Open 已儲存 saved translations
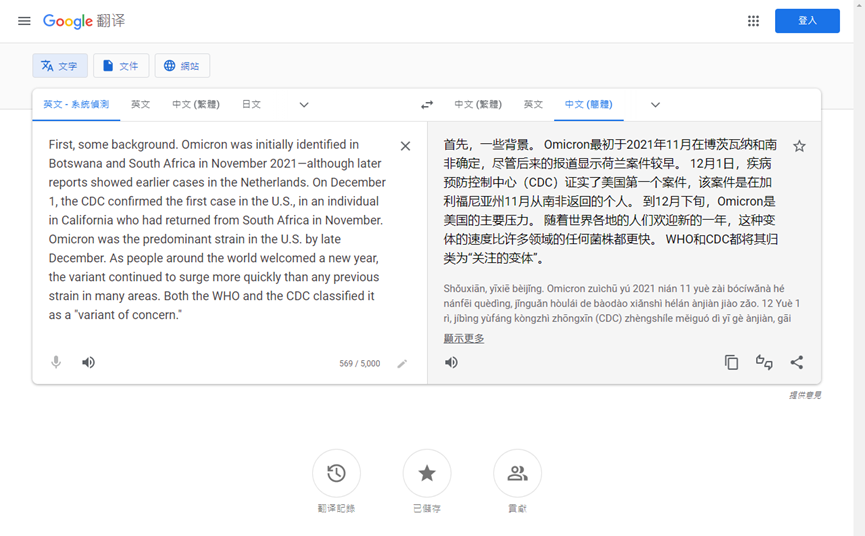This screenshot has height=536, width=865. (427, 473)
